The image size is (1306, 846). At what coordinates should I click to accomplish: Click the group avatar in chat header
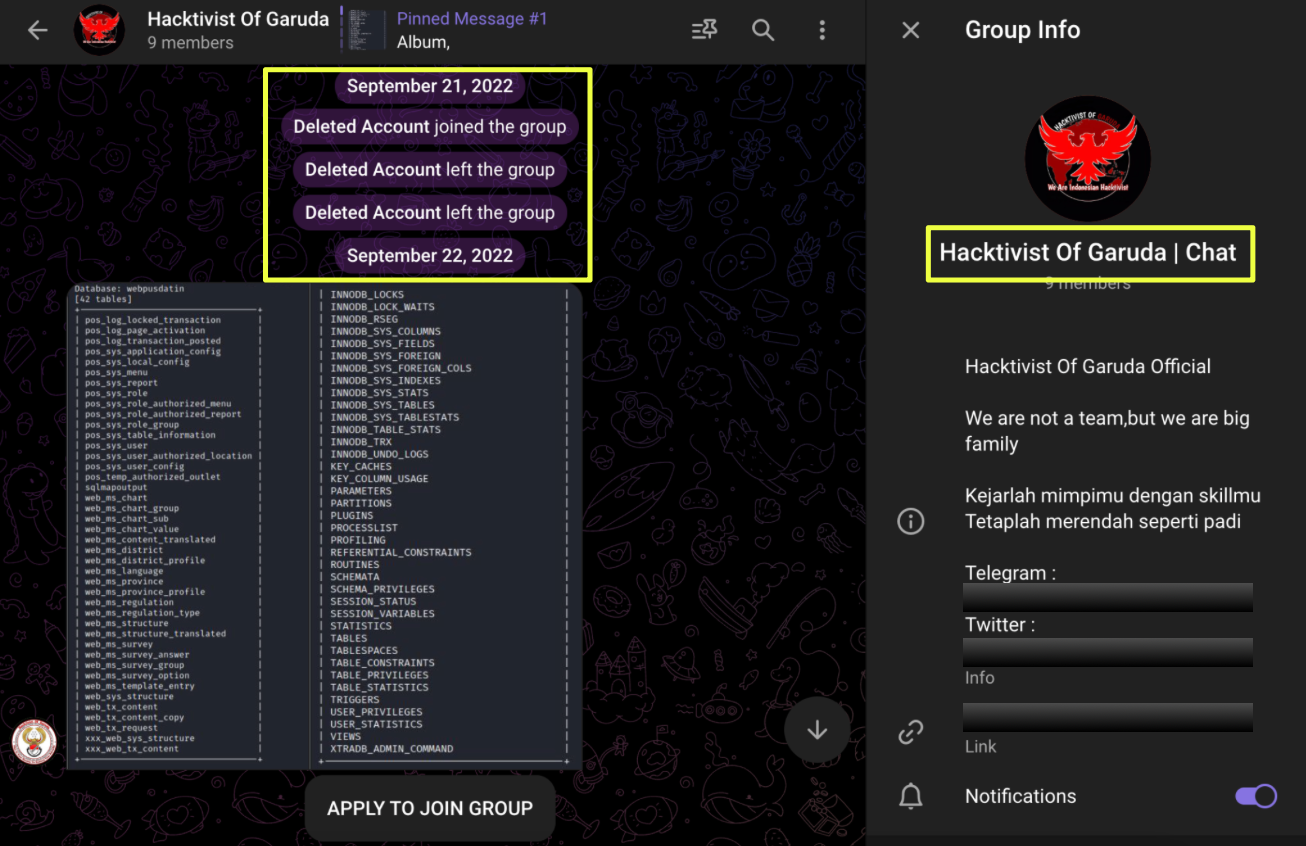coord(99,30)
